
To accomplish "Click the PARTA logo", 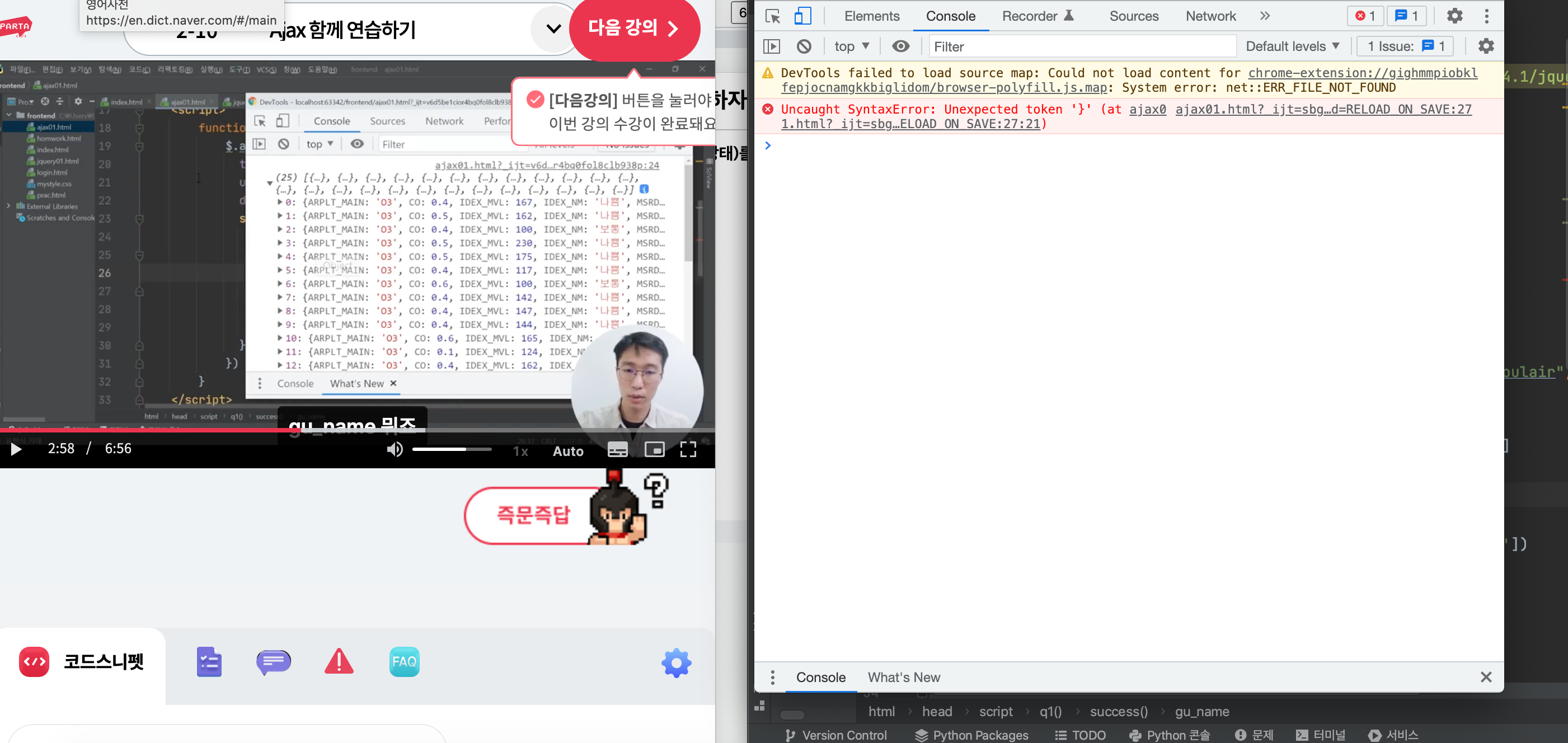I will pyautogui.click(x=15, y=27).
